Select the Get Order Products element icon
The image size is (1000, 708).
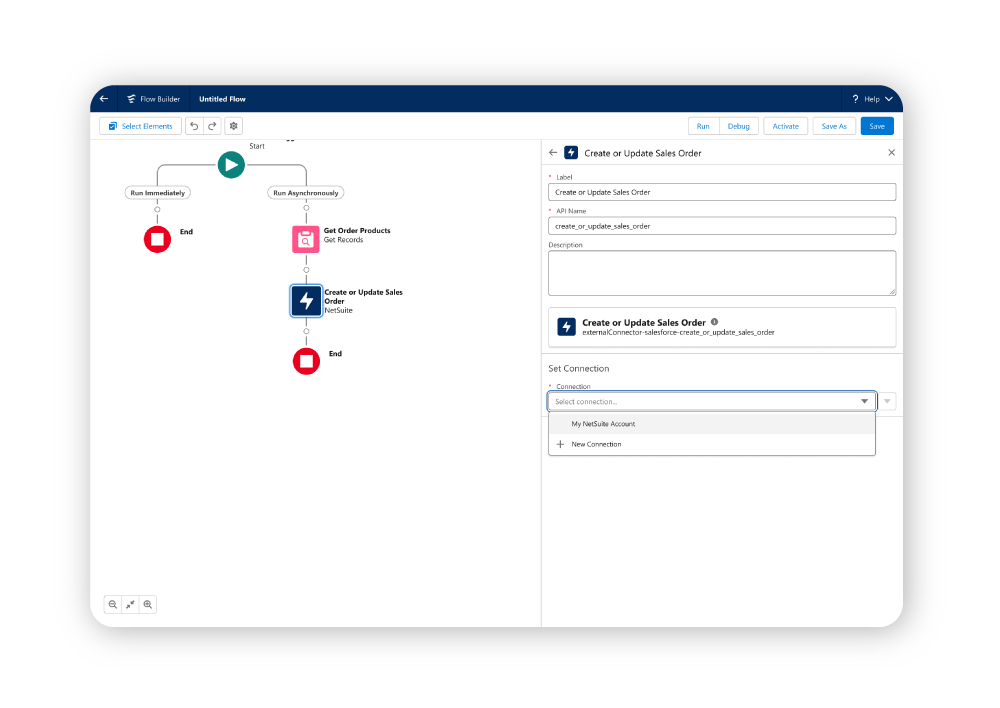(306, 239)
